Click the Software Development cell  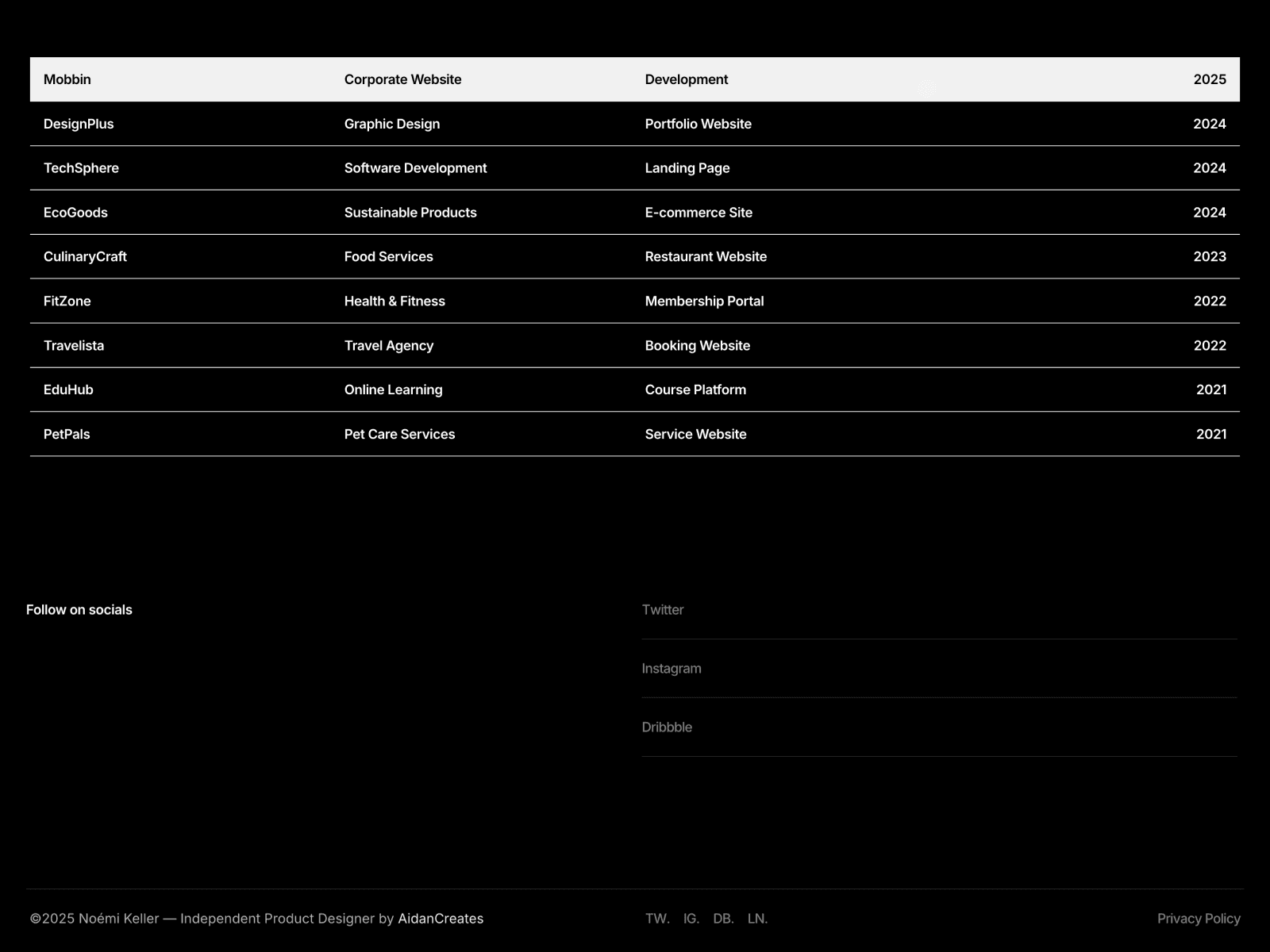point(415,168)
